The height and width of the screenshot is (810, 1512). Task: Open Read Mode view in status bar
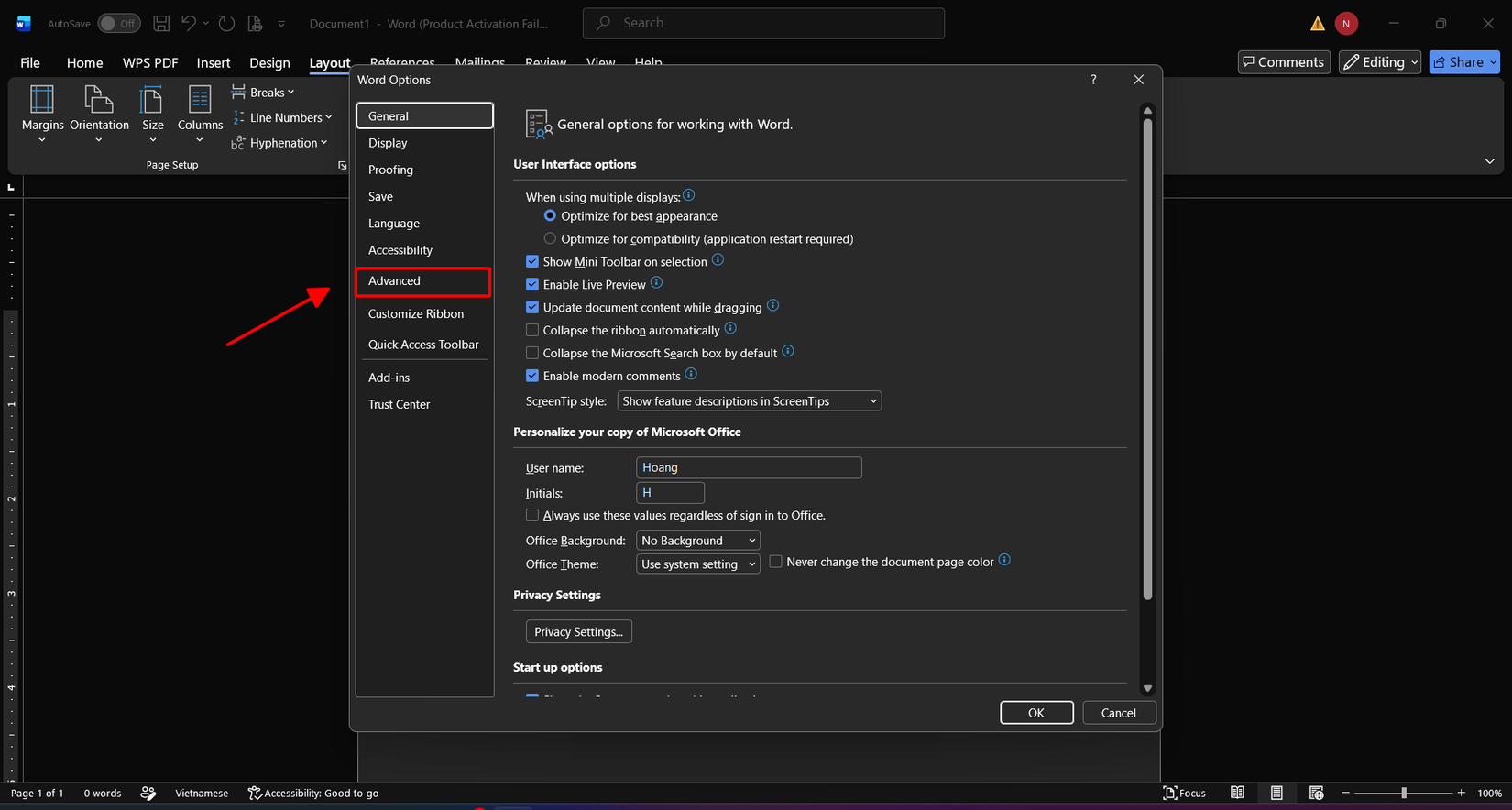pyautogui.click(x=1237, y=793)
